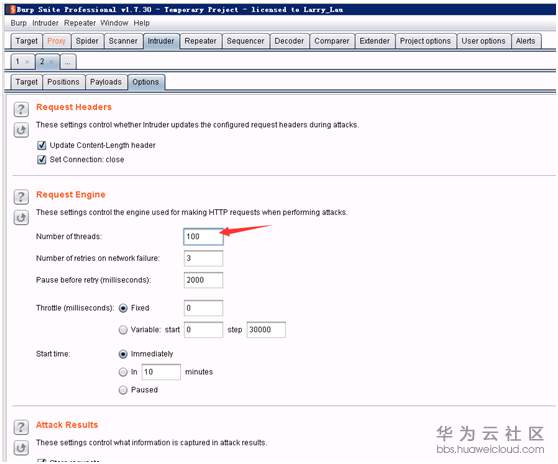Click the Fixed throttle value field
558x464 pixels.
coord(204,308)
